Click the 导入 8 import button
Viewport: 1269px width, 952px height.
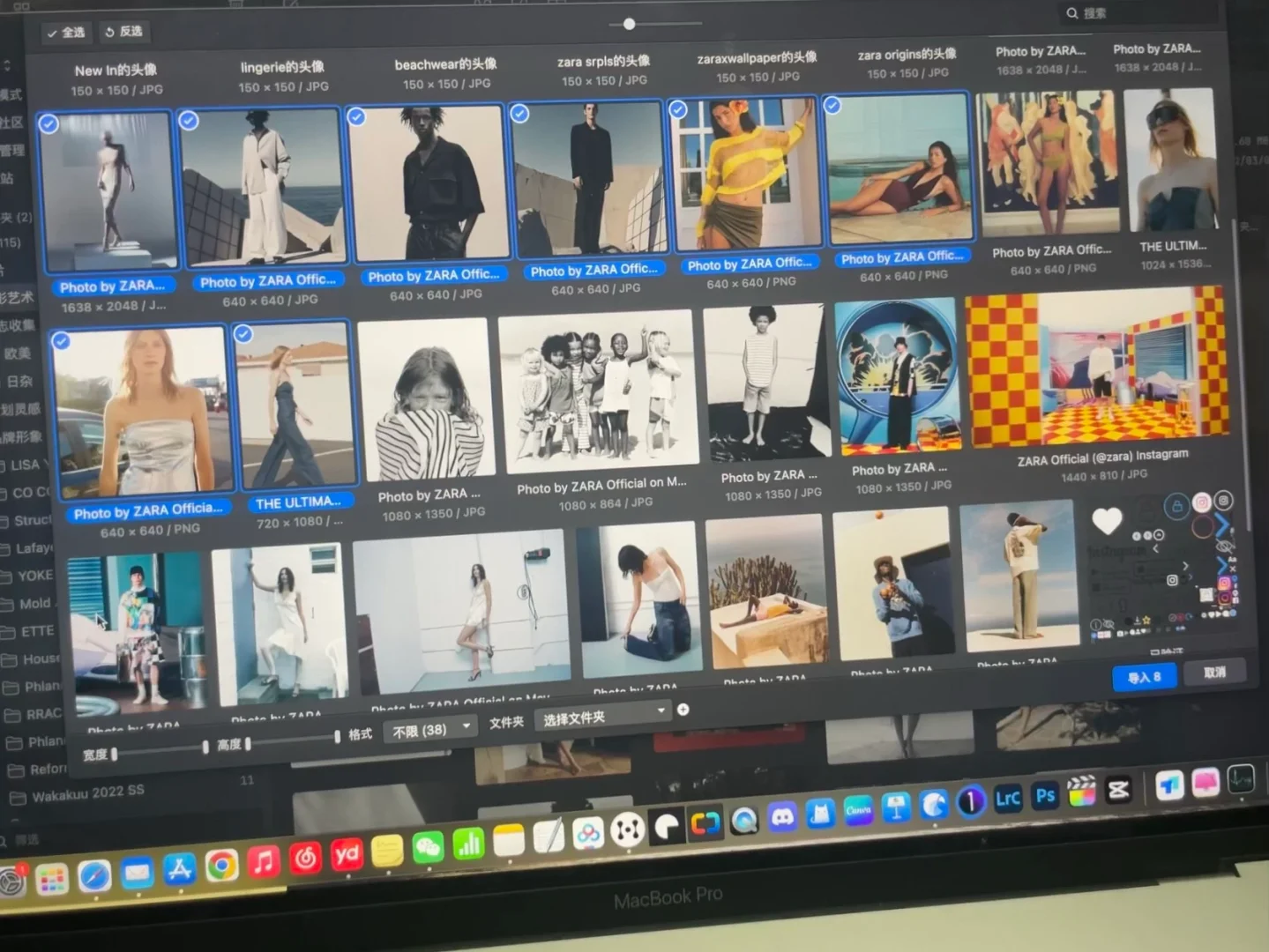point(1144,677)
